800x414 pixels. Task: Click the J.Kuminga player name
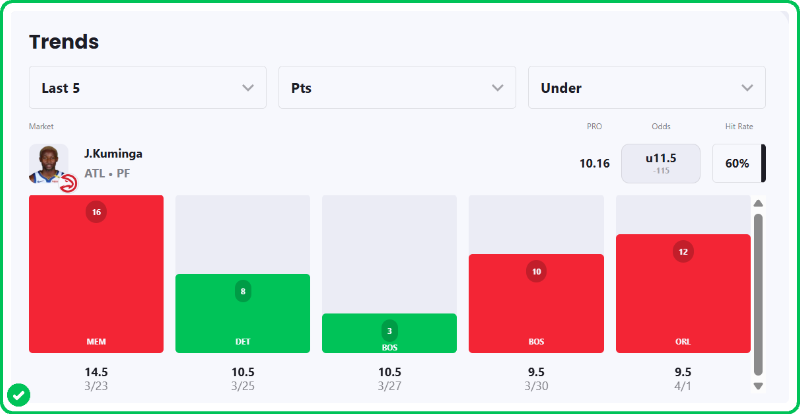[x=113, y=154]
